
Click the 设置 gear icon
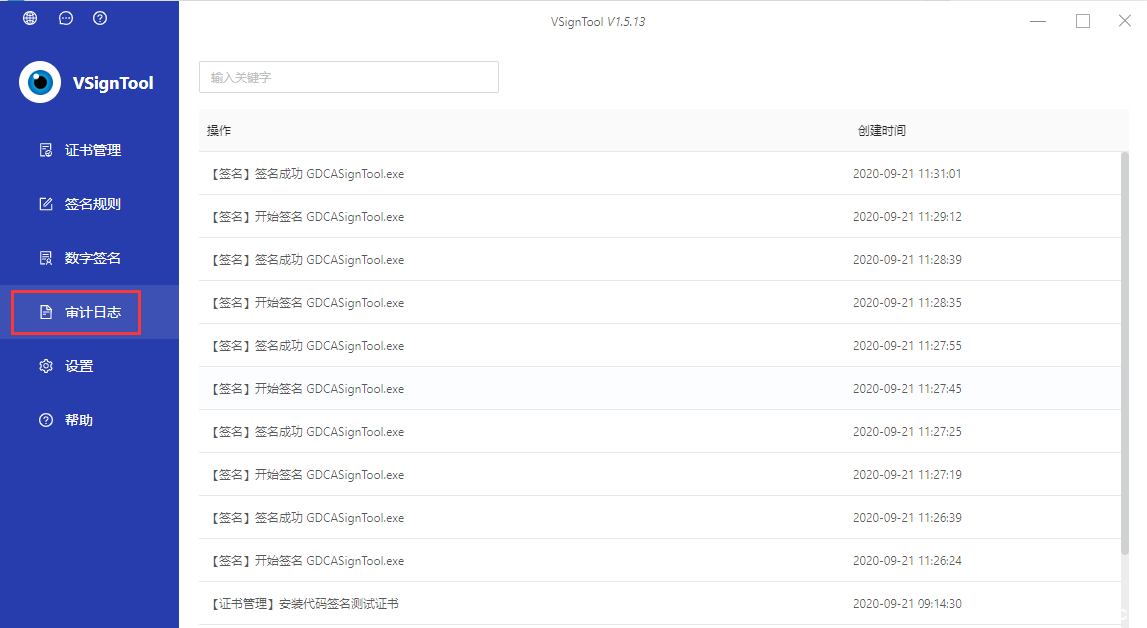click(46, 366)
